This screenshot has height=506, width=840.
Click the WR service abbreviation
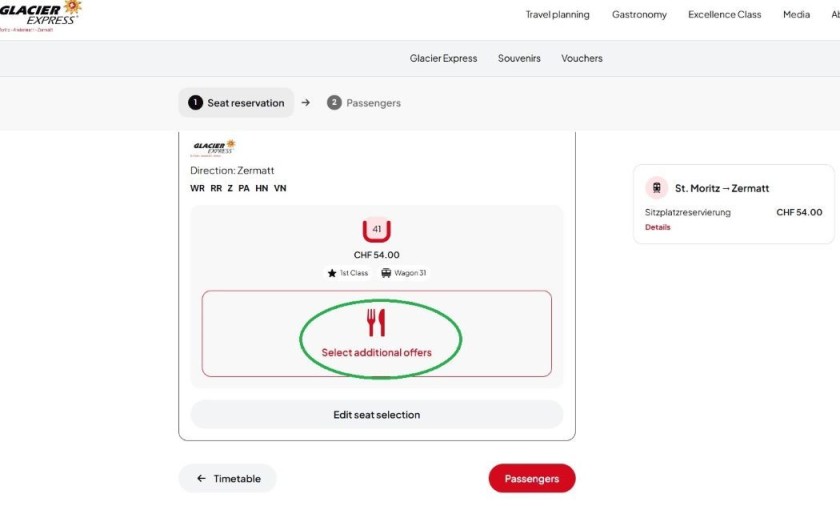click(x=197, y=188)
